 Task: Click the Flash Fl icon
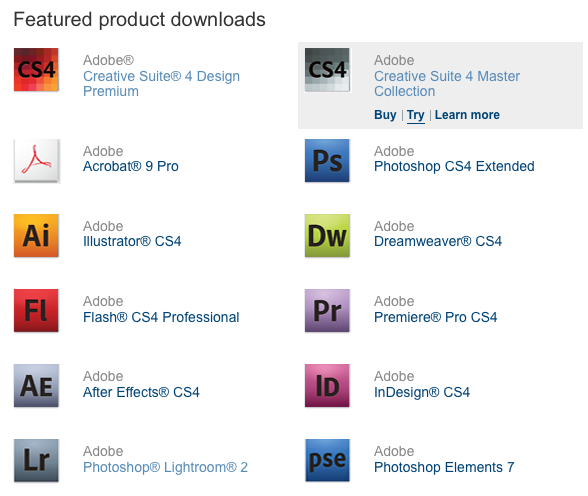click(x=36, y=310)
